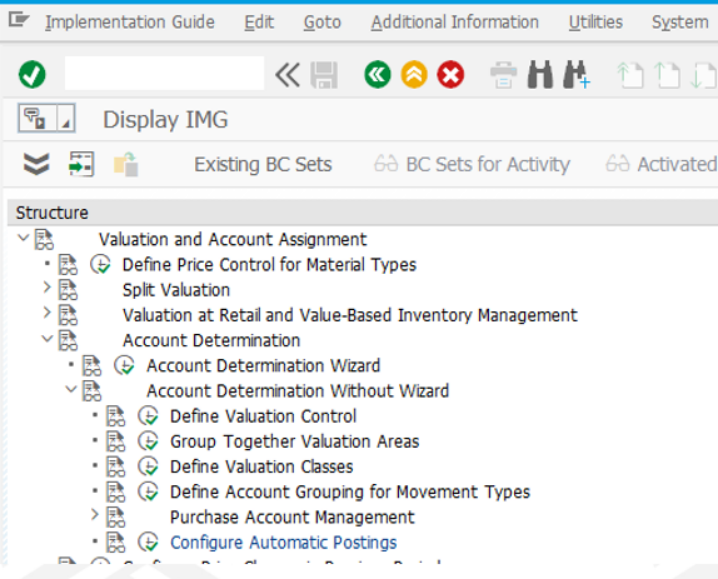Select the Account Determination Wizard row text
This screenshot has width=718, height=579.
tap(263, 366)
